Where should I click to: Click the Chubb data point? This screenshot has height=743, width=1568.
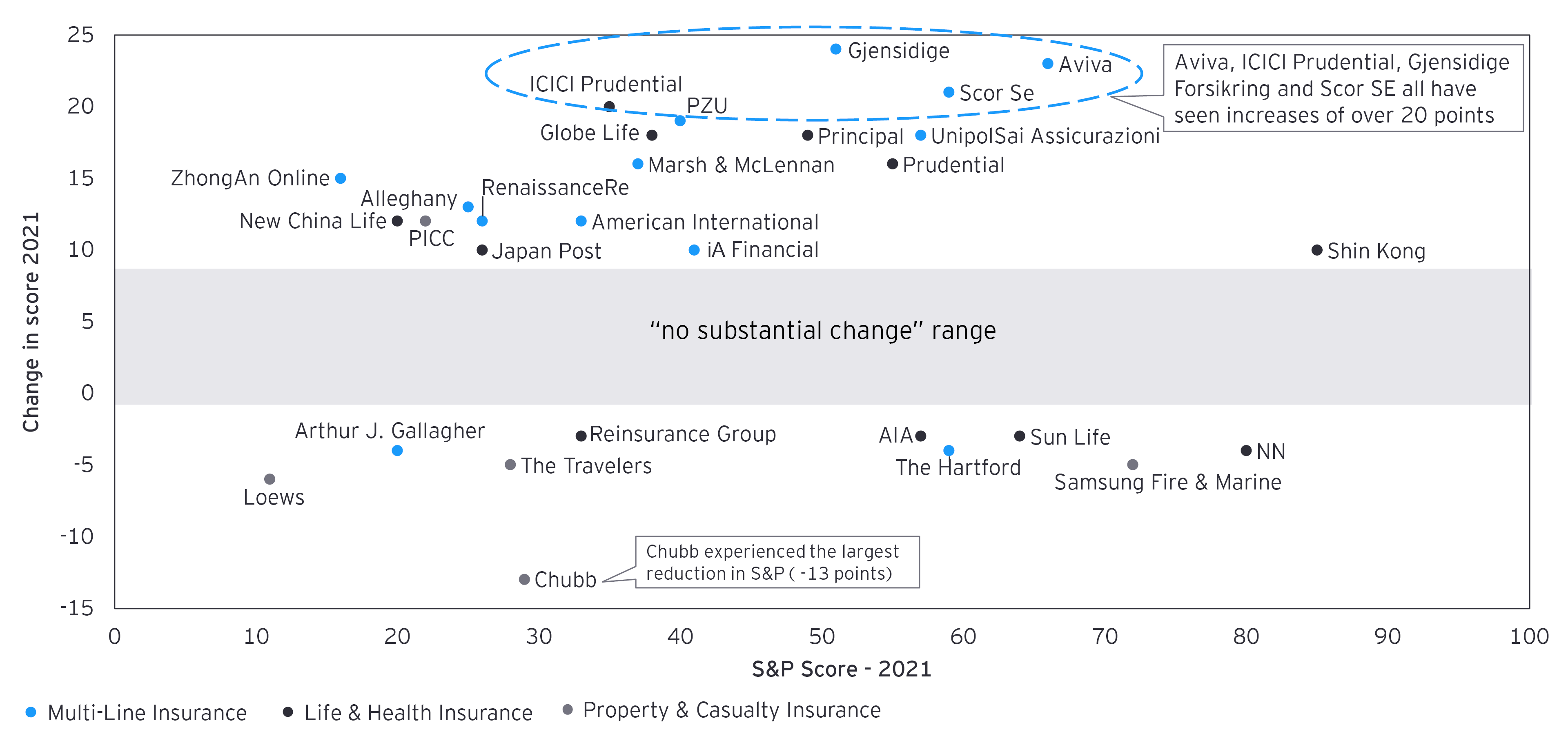pyautogui.click(x=524, y=579)
